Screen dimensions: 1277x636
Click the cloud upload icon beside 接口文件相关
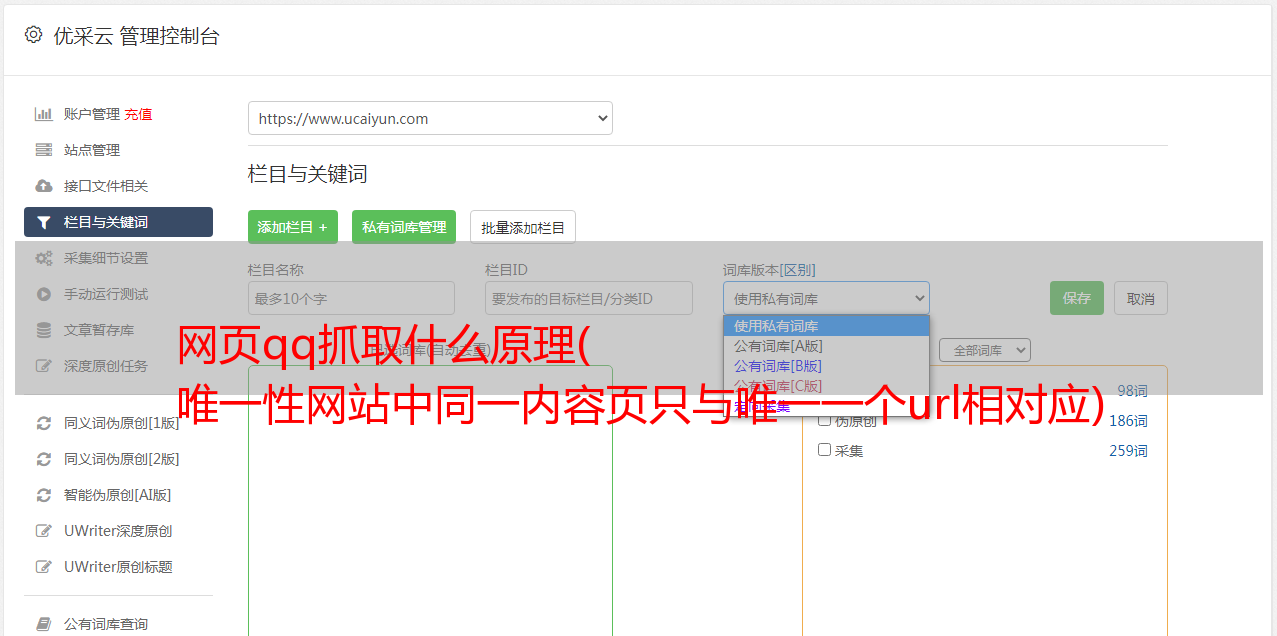(x=43, y=186)
